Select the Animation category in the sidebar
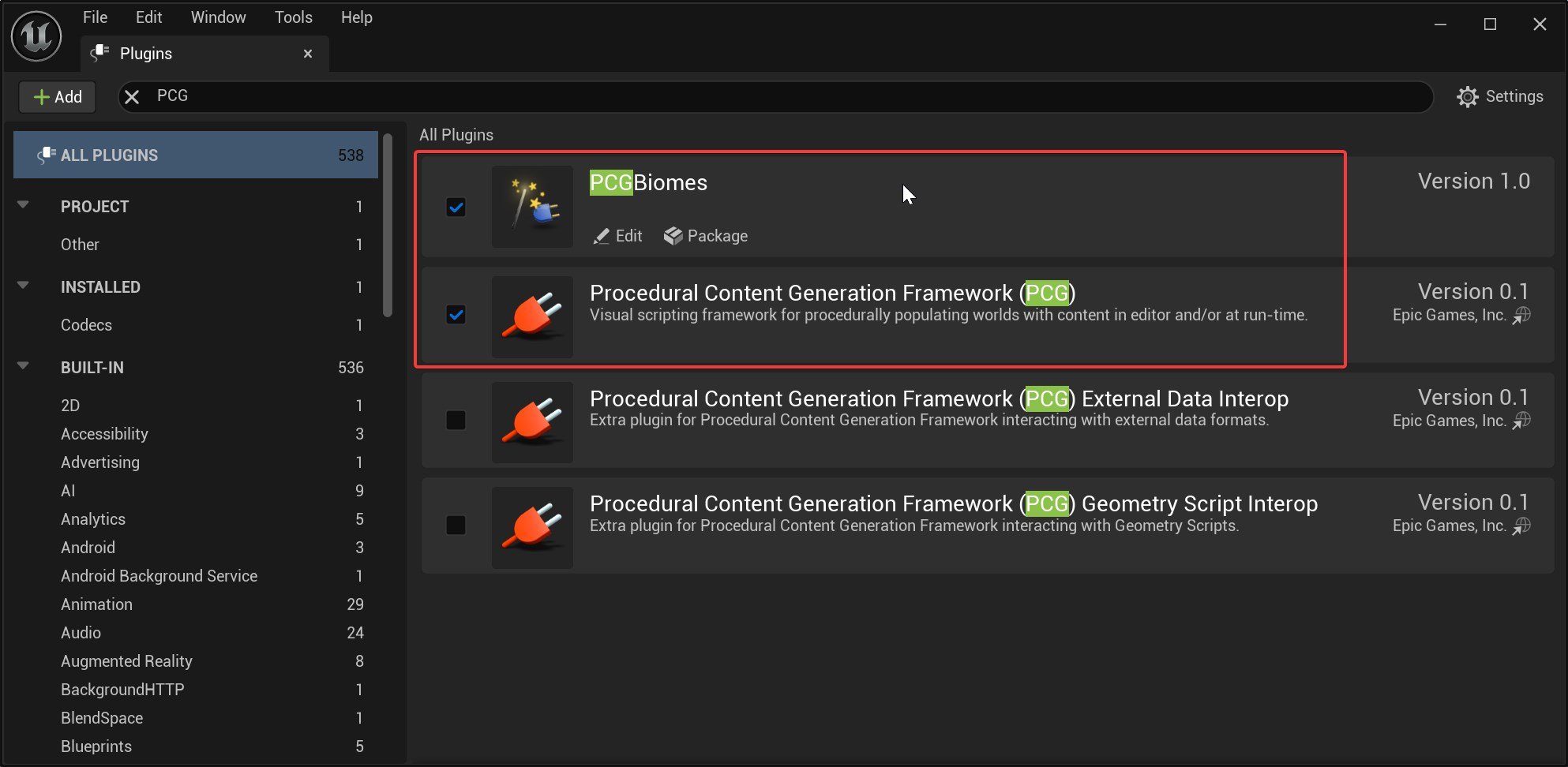 (x=96, y=604)
